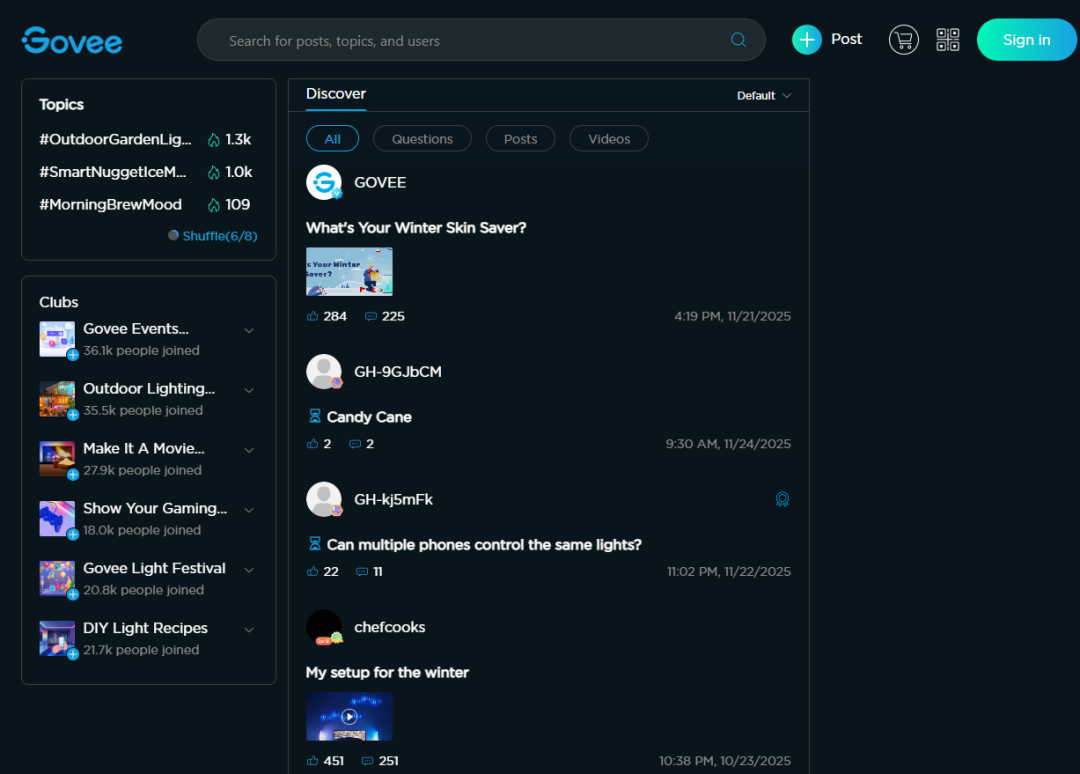Select the Questions filter

[x=422, y=139]
